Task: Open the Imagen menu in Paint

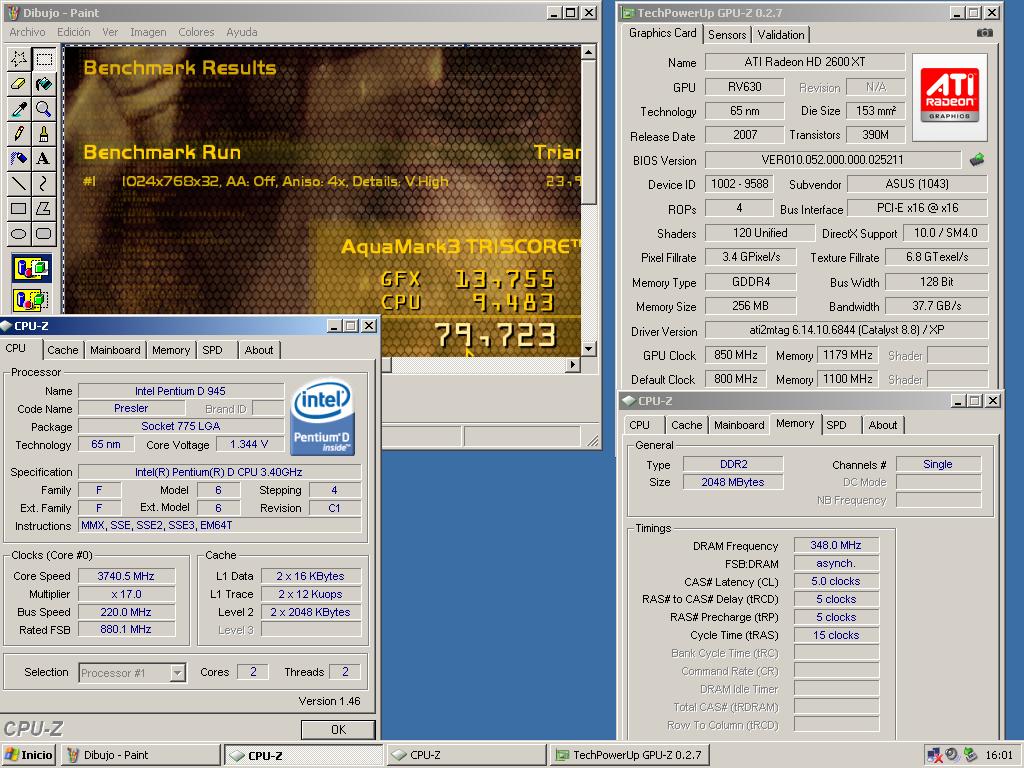Action: coord(148,32)
